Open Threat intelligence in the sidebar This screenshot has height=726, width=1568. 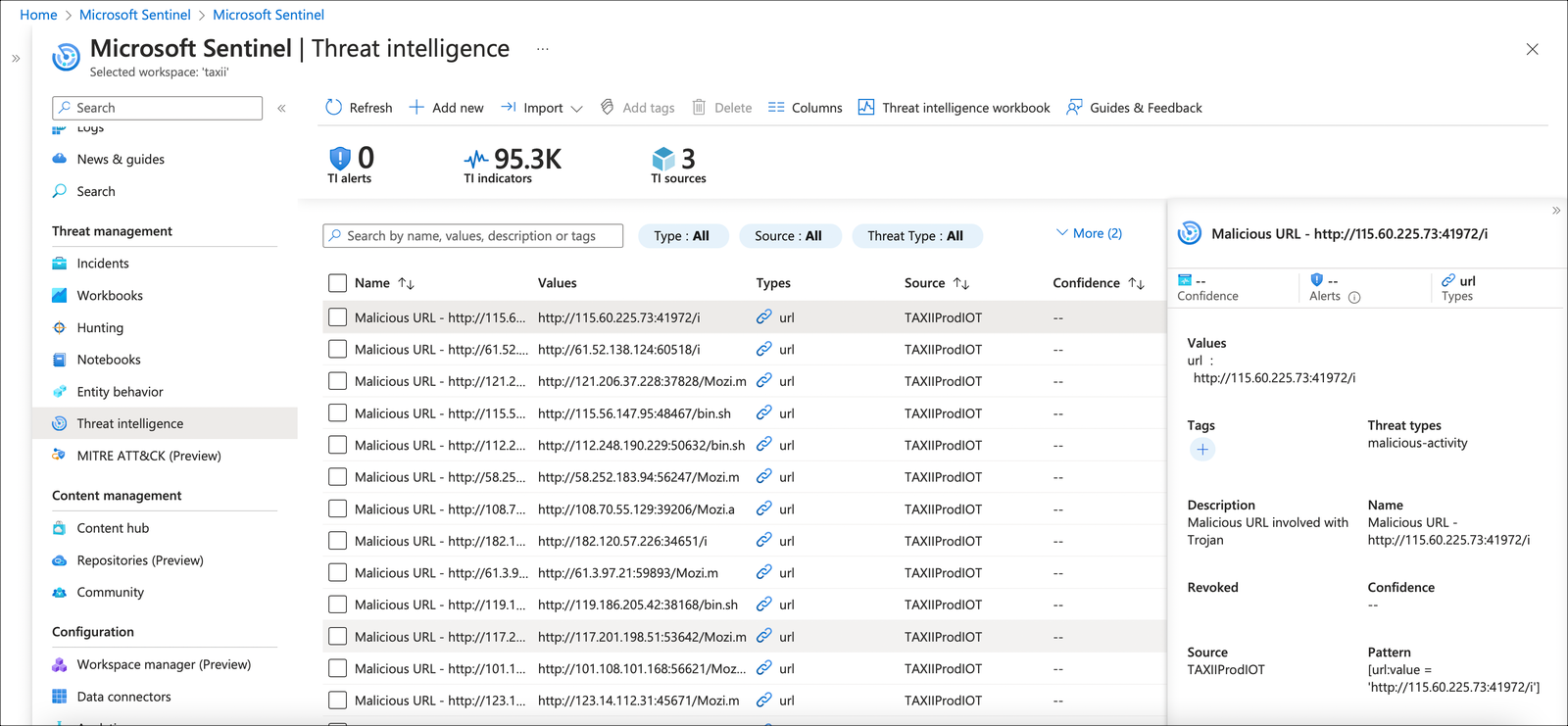pyautogui.click(x=165, y=423)
